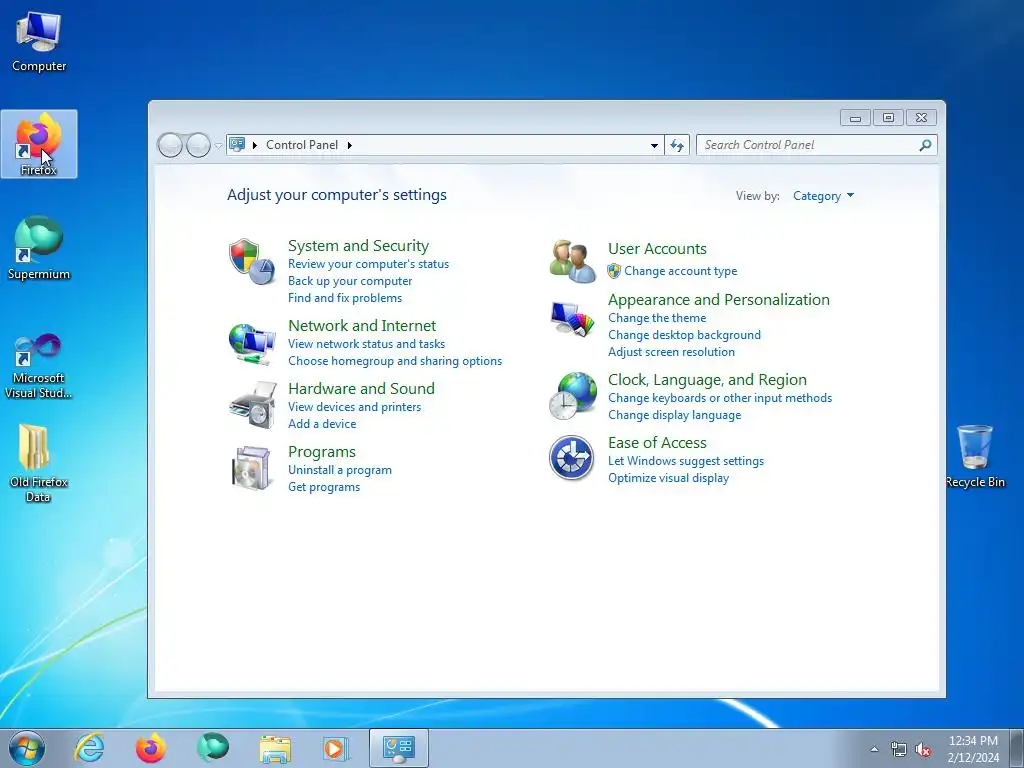Open the View by Category dropdown
The image size is (1024, 768).
coord(823,196)
